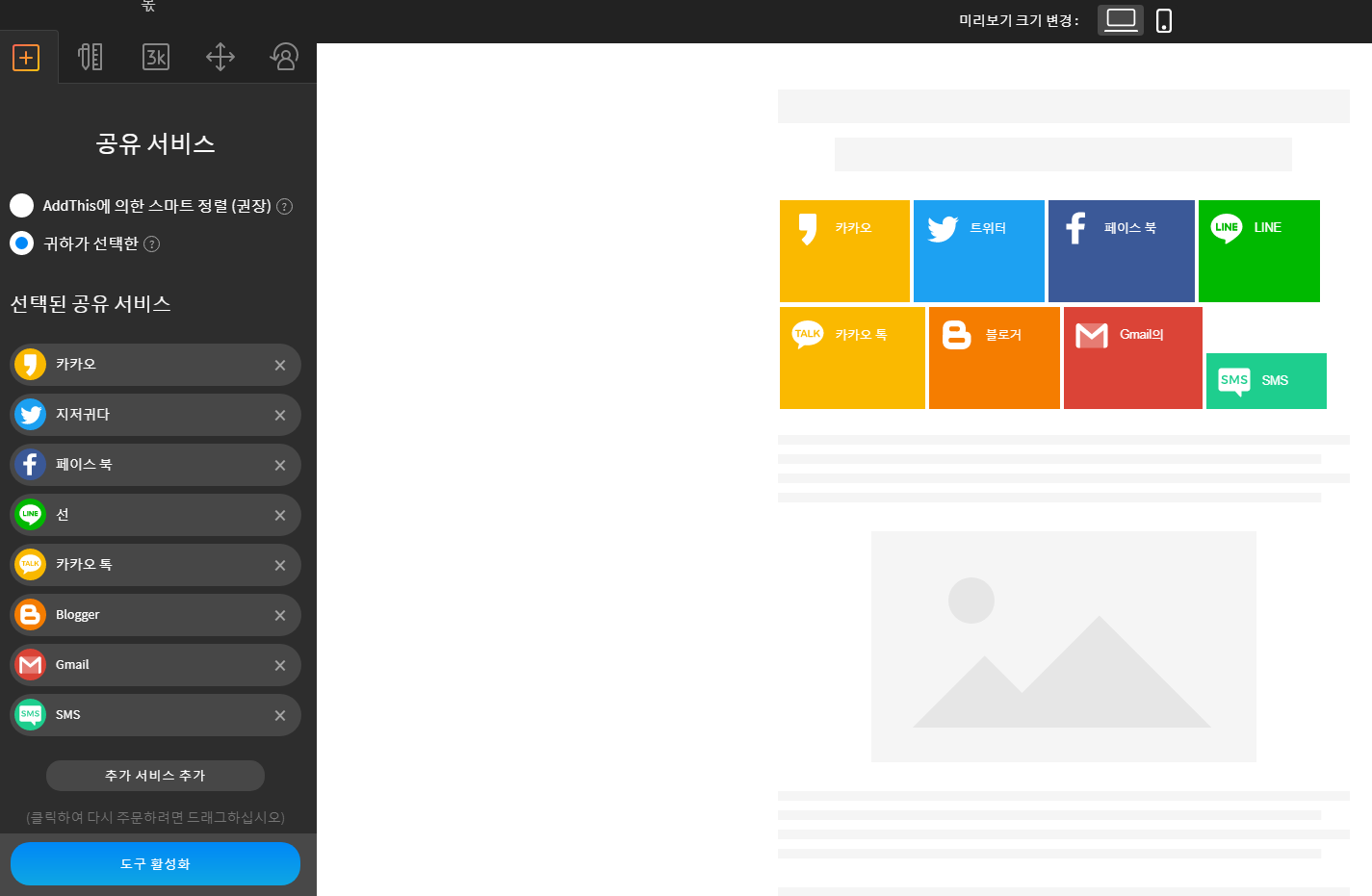Click the Facebook icon in service list

pos(31,465)
